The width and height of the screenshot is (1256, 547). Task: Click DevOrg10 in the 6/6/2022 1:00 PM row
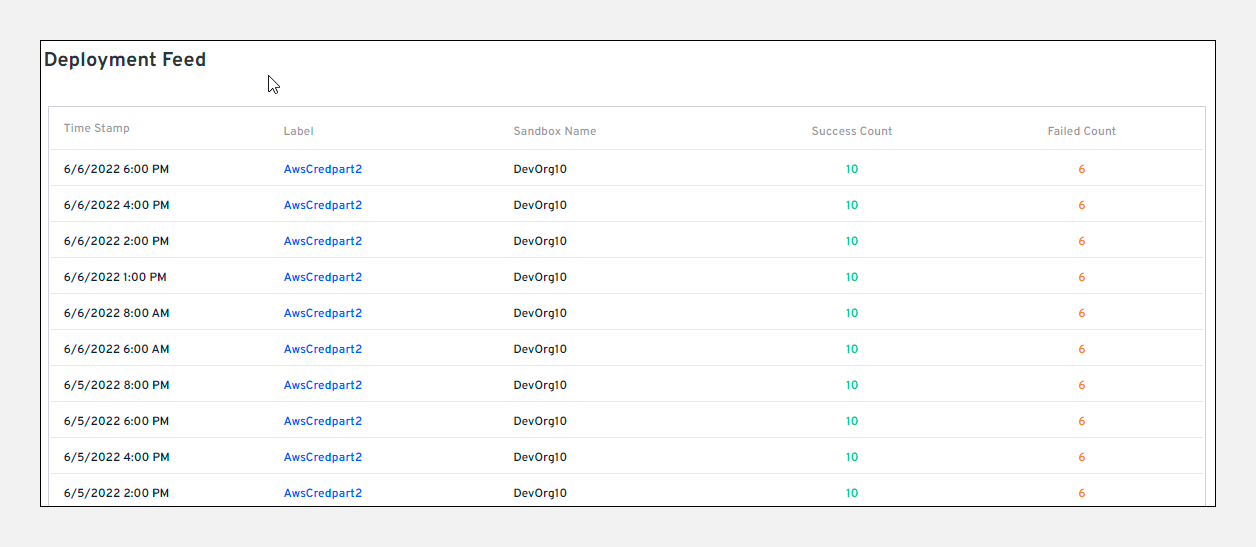point(540,277)
